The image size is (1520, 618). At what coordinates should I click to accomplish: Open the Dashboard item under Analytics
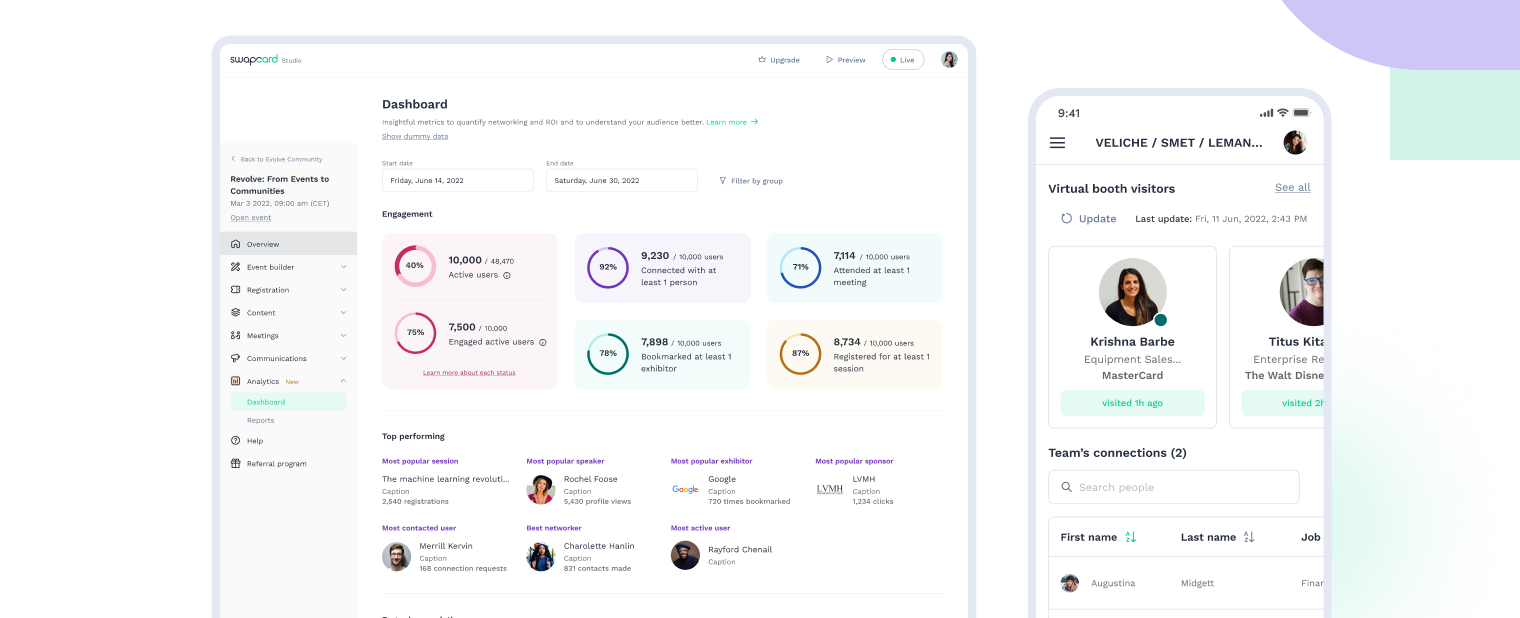(x=288, y=402)
